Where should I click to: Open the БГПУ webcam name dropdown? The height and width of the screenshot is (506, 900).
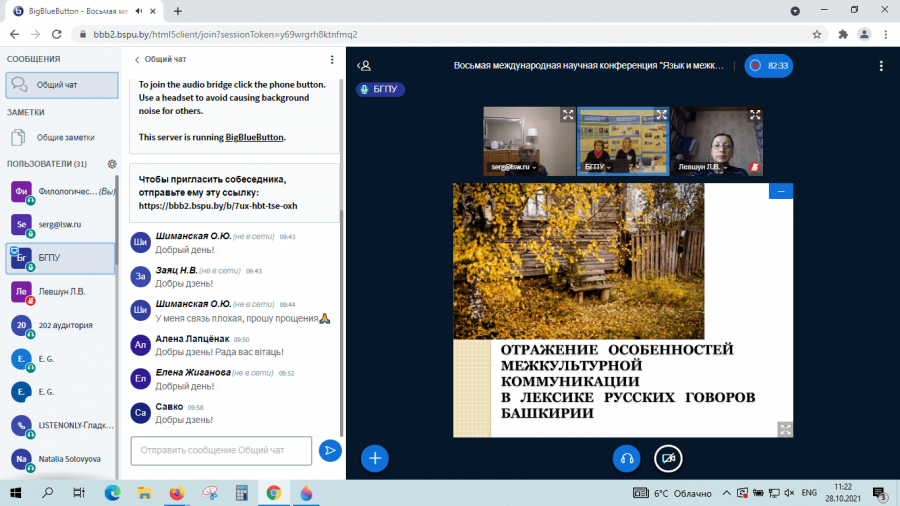[598, 167]
